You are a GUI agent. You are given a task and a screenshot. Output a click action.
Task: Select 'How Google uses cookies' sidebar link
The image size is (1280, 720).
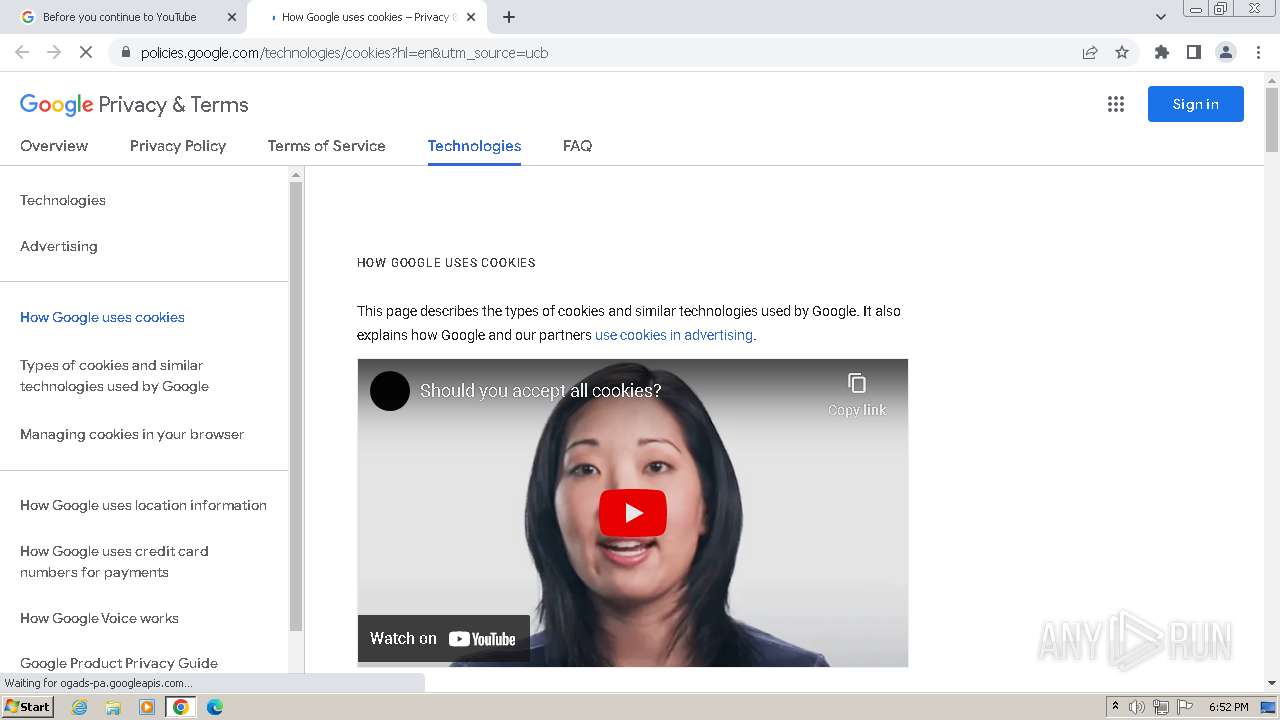click(x=102, y=317)
